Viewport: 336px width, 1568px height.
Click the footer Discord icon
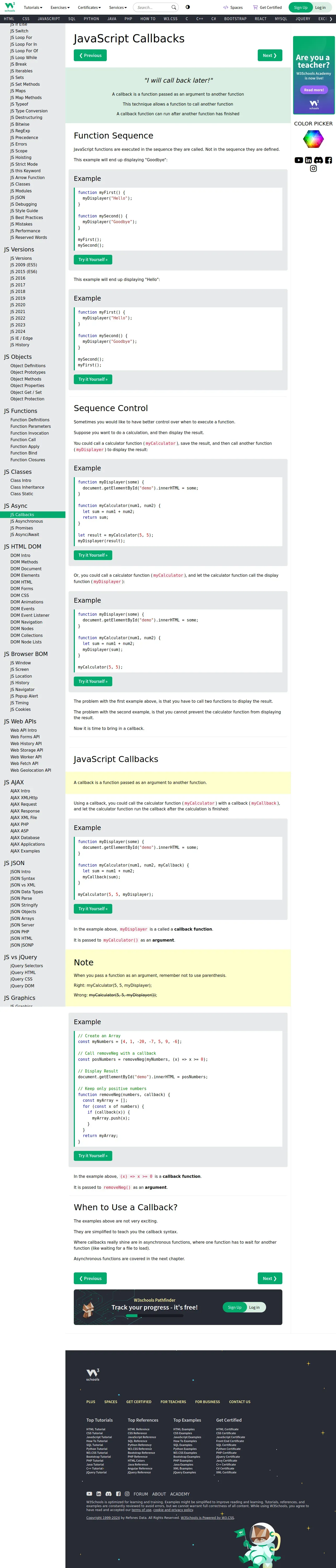[x=109, y=1494]
